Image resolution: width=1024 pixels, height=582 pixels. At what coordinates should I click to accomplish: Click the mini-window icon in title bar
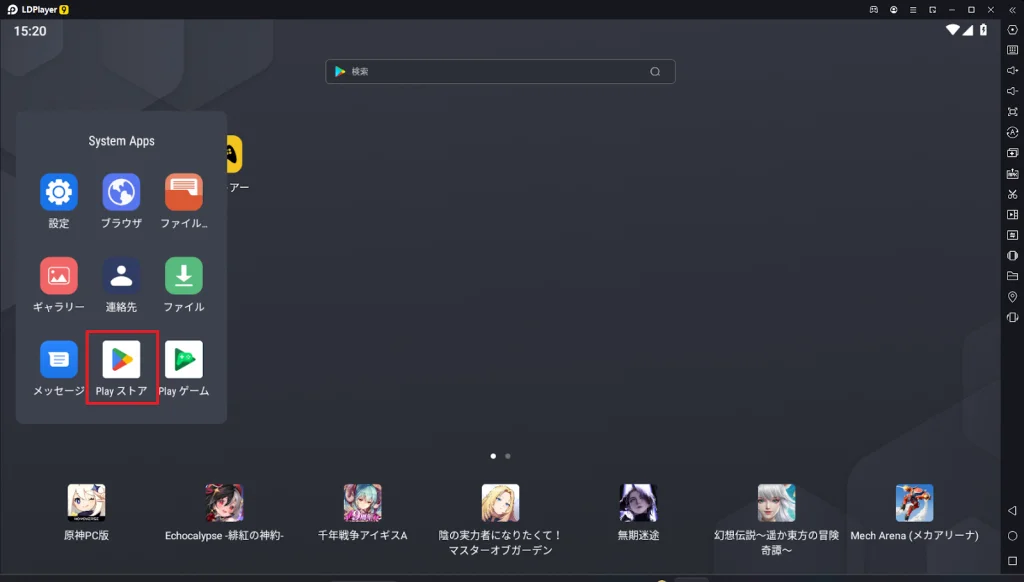(933, 10)
